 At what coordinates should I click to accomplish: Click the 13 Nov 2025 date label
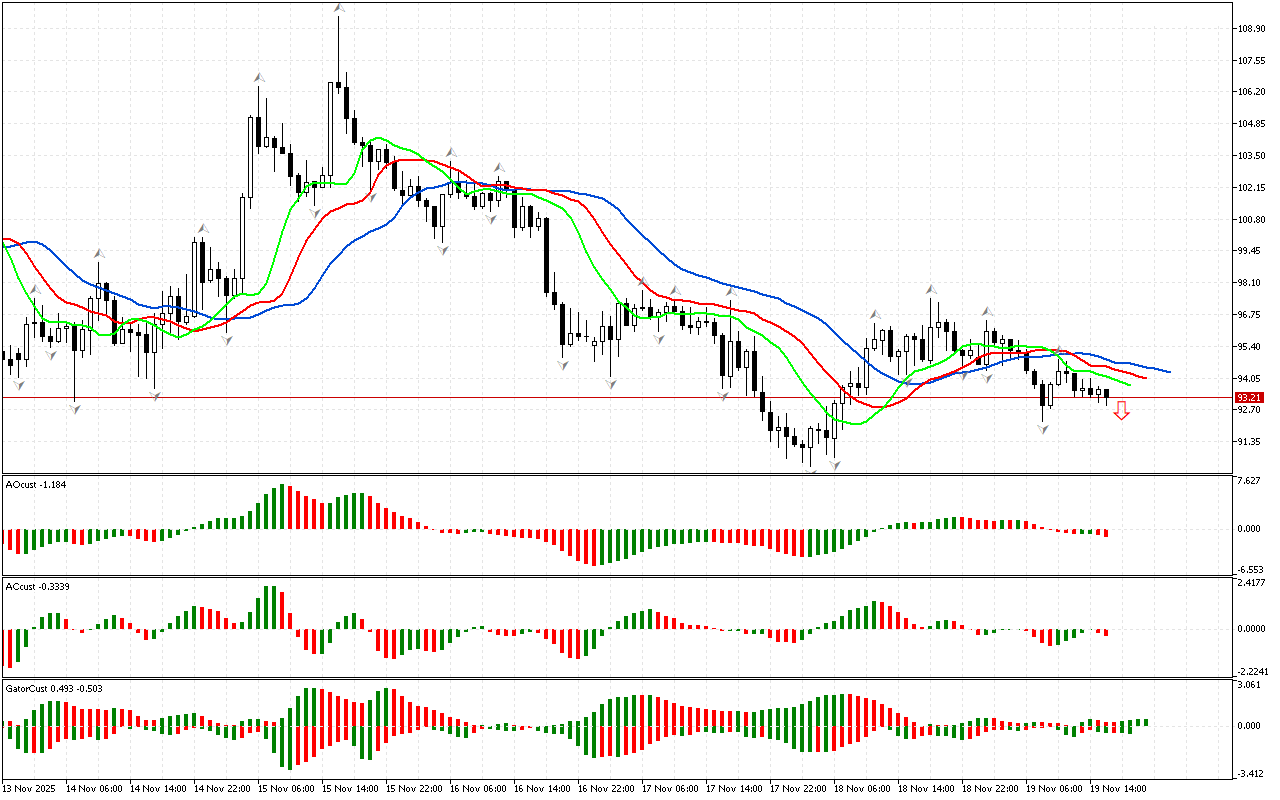(31, 789)
